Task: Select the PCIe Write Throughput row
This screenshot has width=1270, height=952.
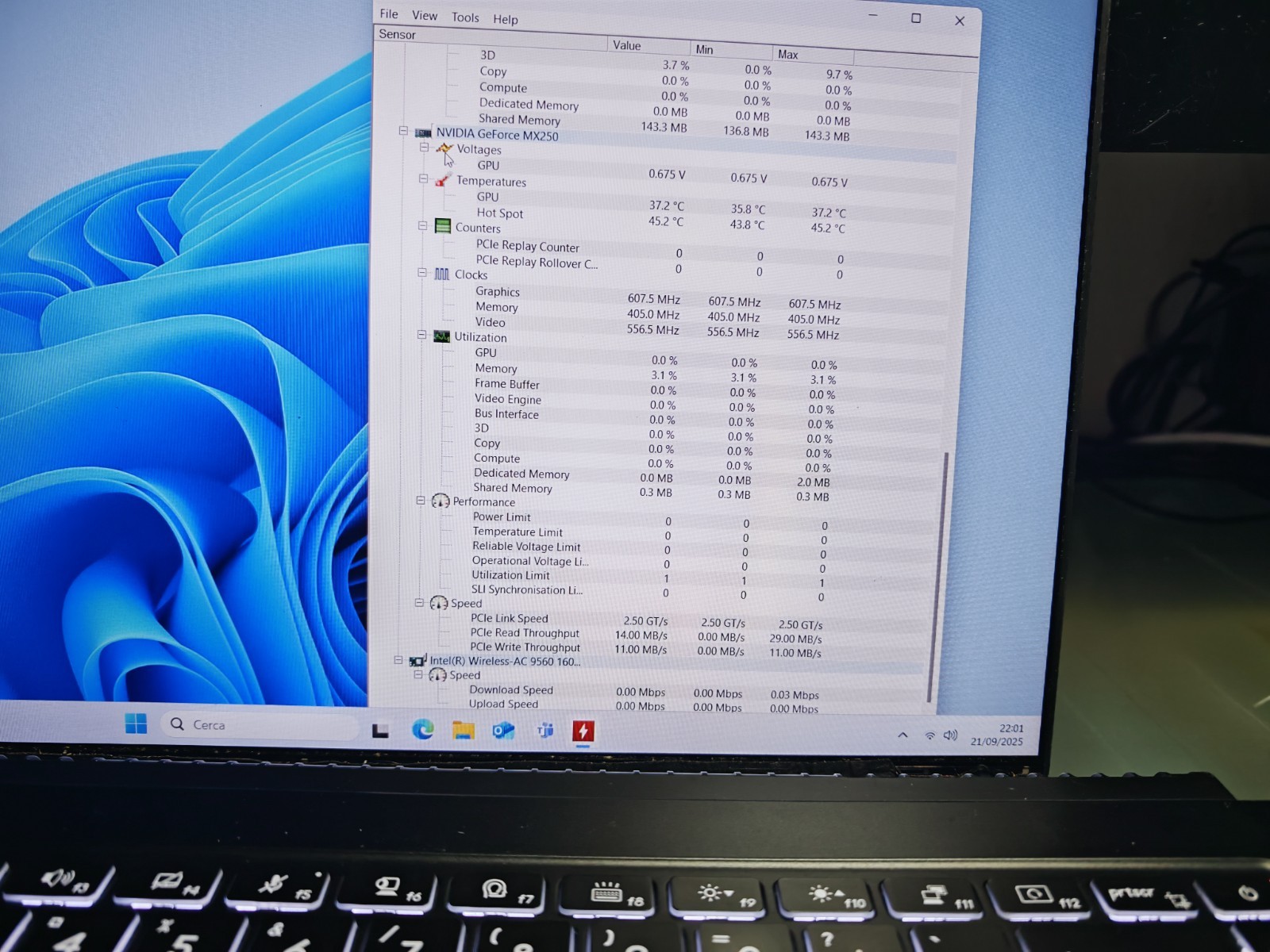Action: (x=646, y=650)
